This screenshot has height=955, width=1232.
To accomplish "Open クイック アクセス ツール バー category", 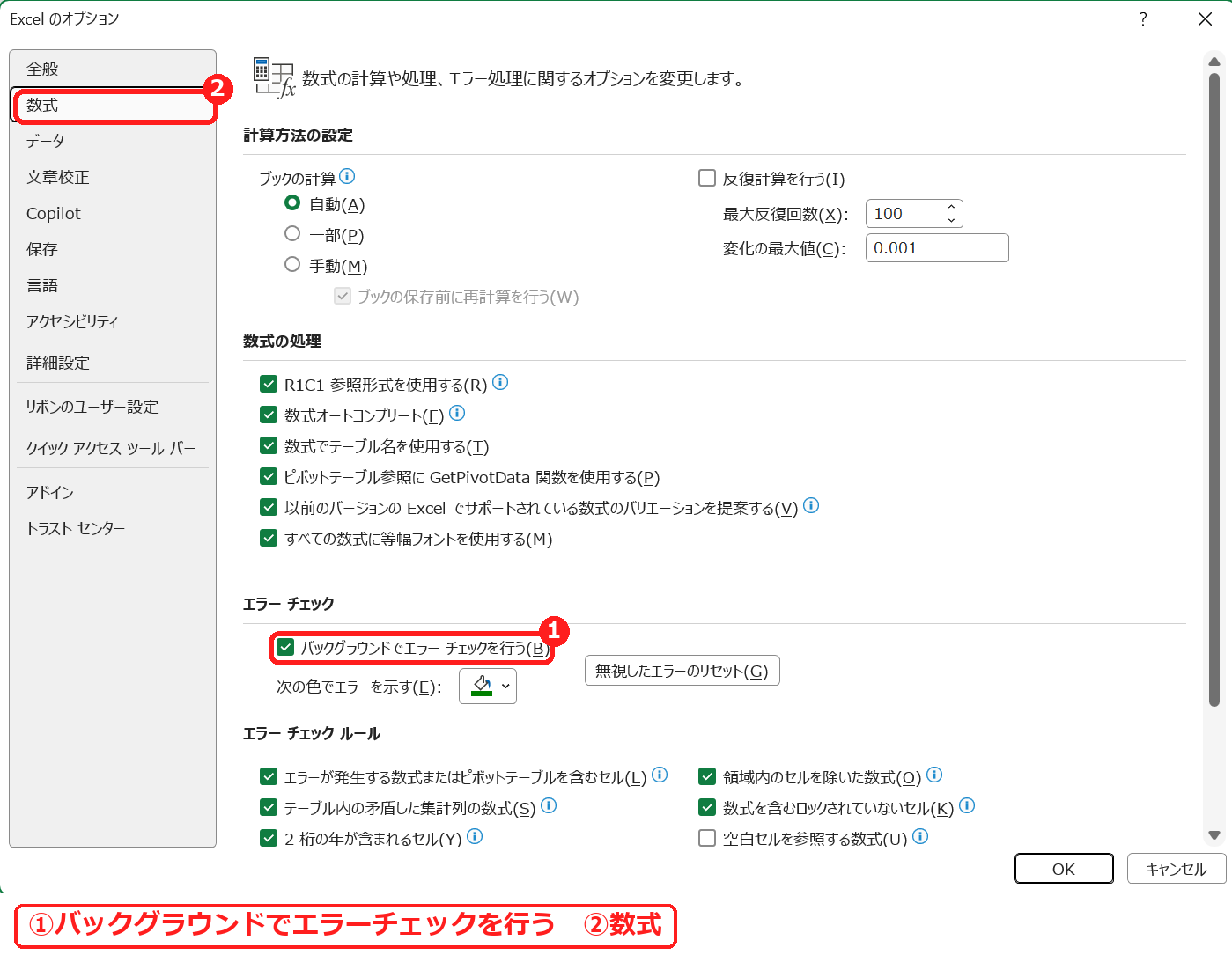I will click(113, 448).
